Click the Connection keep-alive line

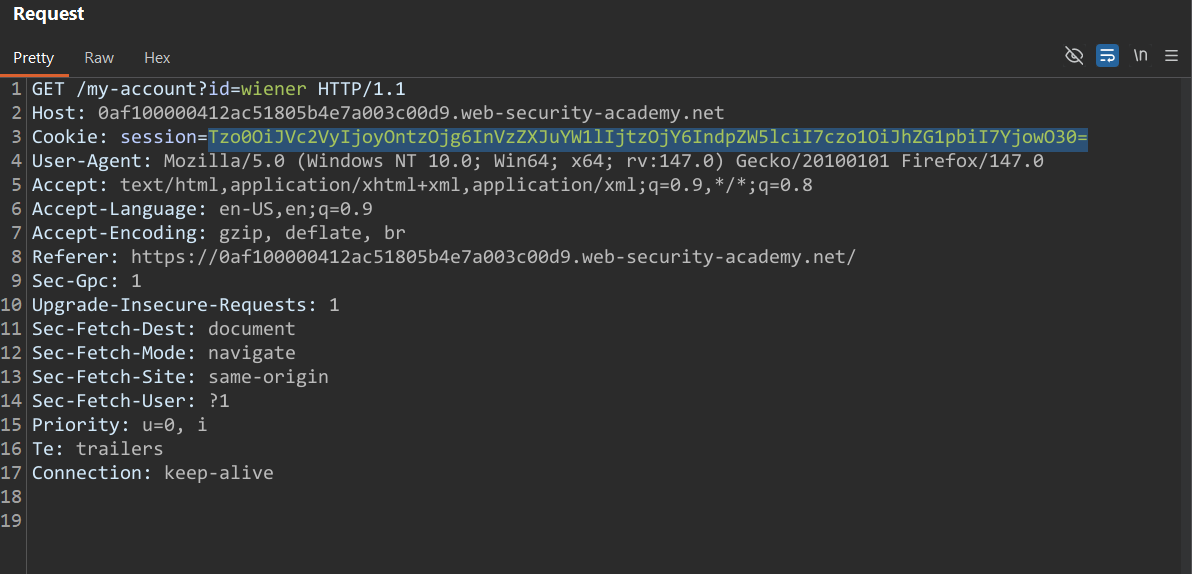tap(152, 473)
